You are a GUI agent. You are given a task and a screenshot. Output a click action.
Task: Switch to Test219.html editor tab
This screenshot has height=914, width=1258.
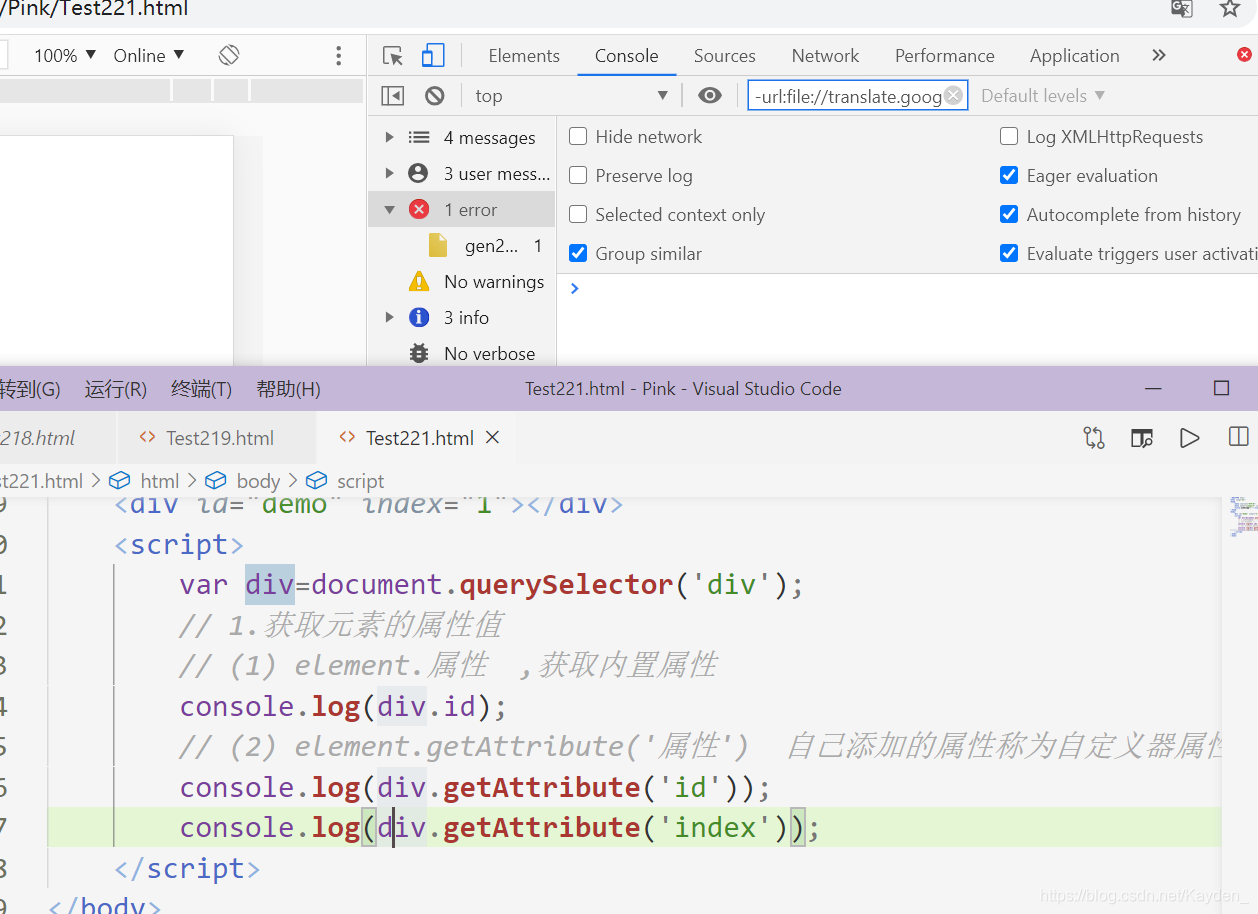point(218,438)
